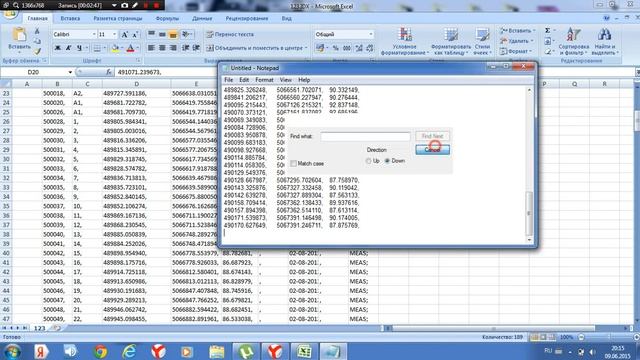Click the decrease indent icon
This screenshot has width=640, height=360.
tap(185, 48)
